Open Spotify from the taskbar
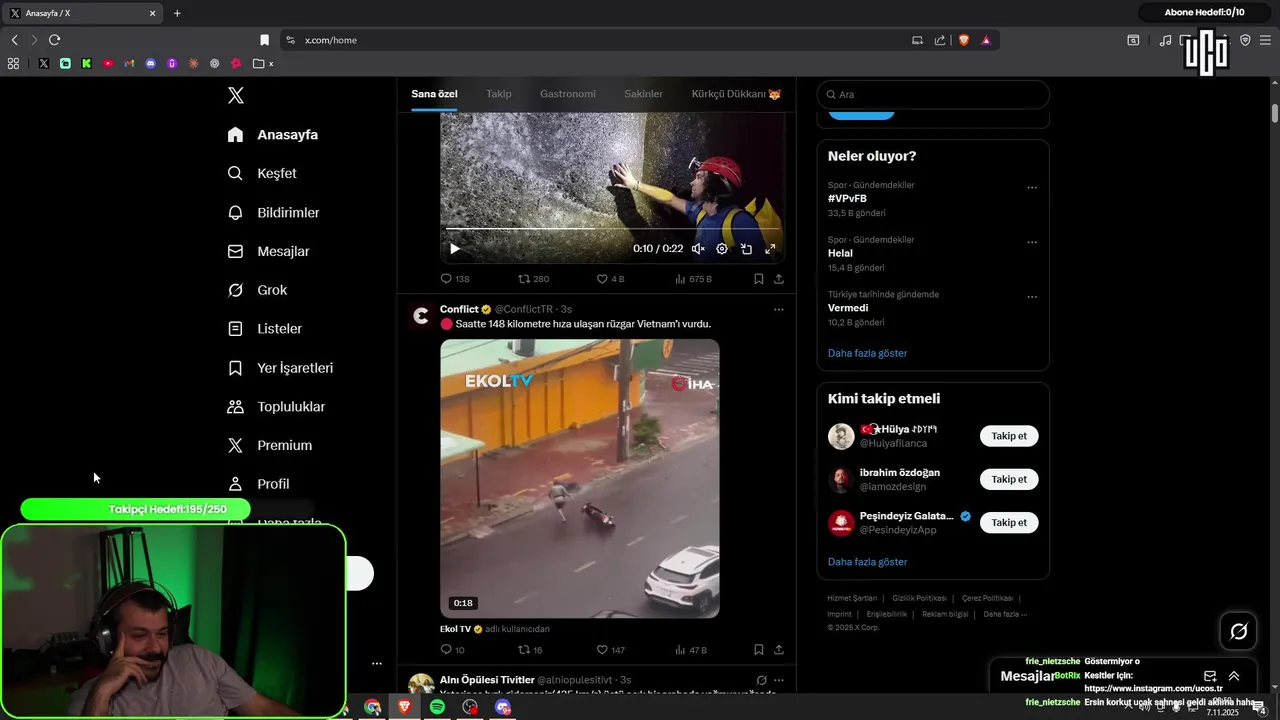The width and height of the screenshot is (1280, 720). click(437, 707)
